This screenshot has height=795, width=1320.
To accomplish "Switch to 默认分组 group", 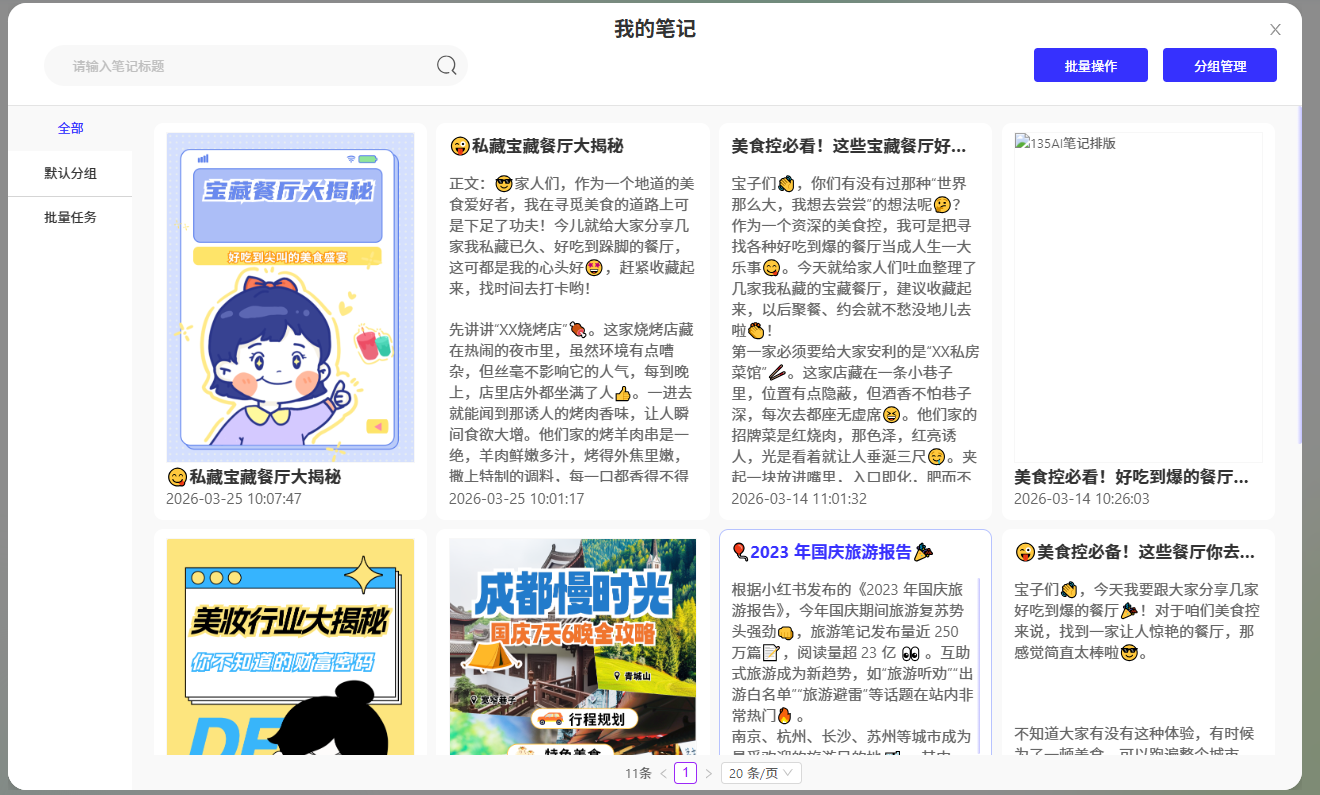I will [x=70, y=173].
